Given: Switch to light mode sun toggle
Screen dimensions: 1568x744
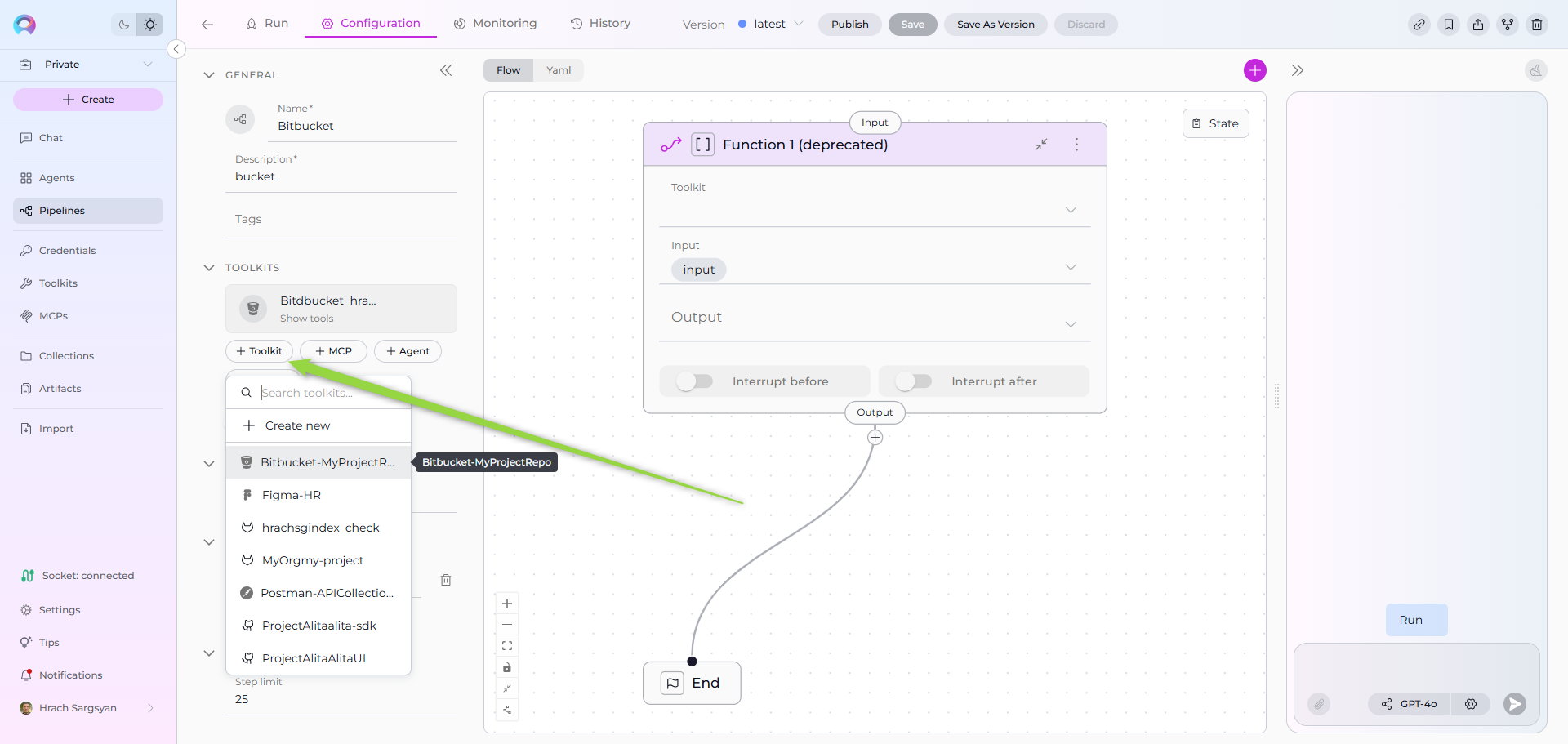Looking at the screenshot, I should tap(150, 25).
